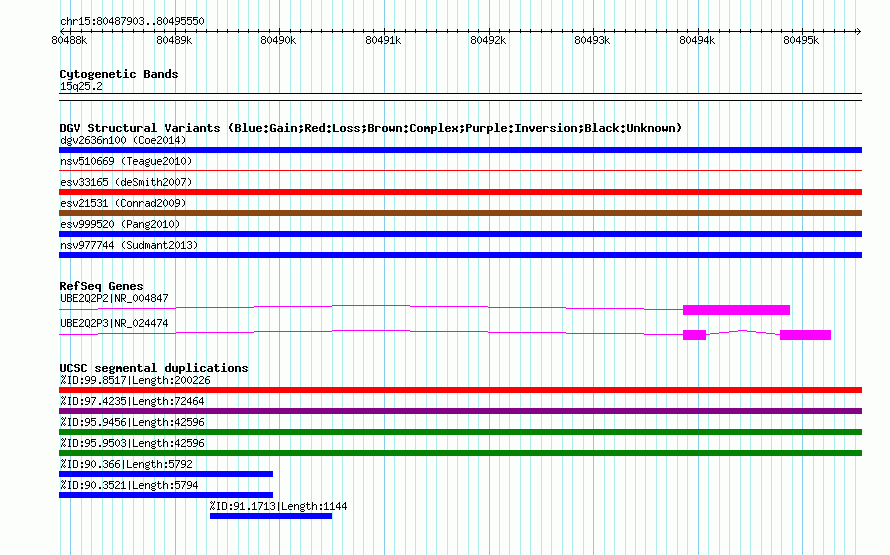Open variant esv999520 (Pang2010) label
890x555 pixels.
pyautogui.click(x=120, y=224)
